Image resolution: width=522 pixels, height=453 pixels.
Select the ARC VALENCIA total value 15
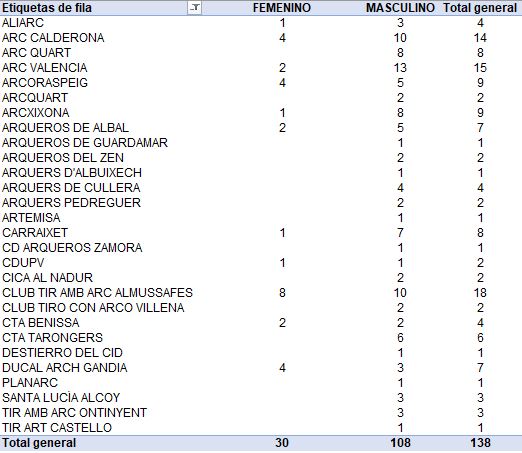pos(480,68)
